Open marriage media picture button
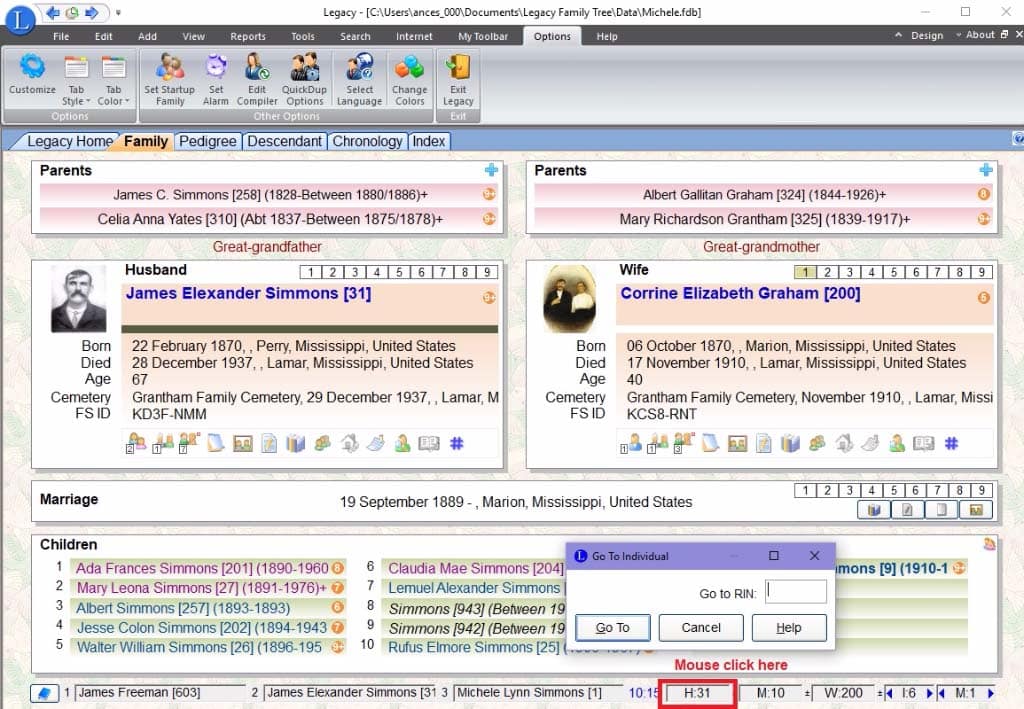This screenshot has width=1024, height=709. tap(976, 510)
